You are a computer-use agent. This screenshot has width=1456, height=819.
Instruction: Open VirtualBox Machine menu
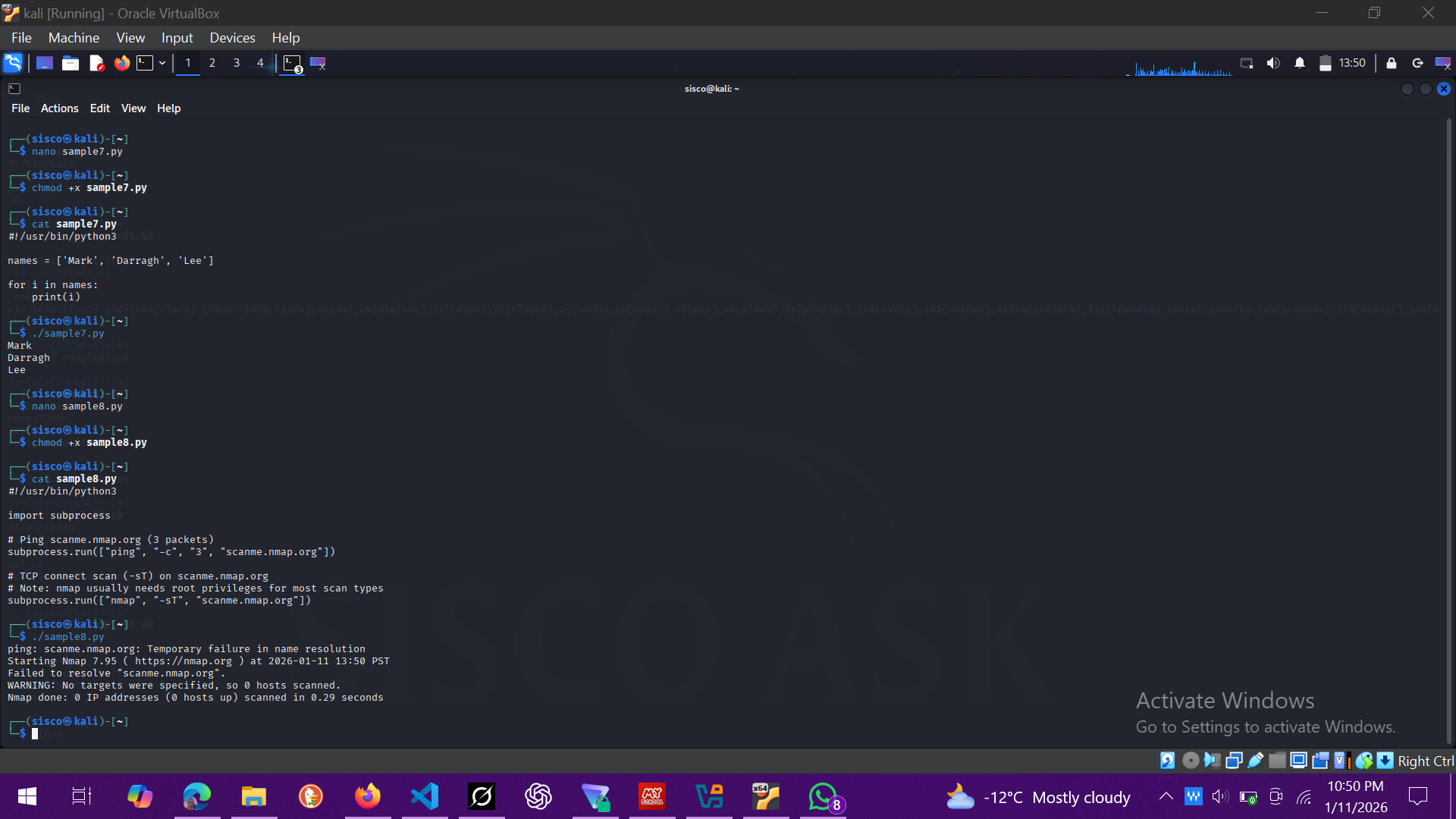point(74,38)
